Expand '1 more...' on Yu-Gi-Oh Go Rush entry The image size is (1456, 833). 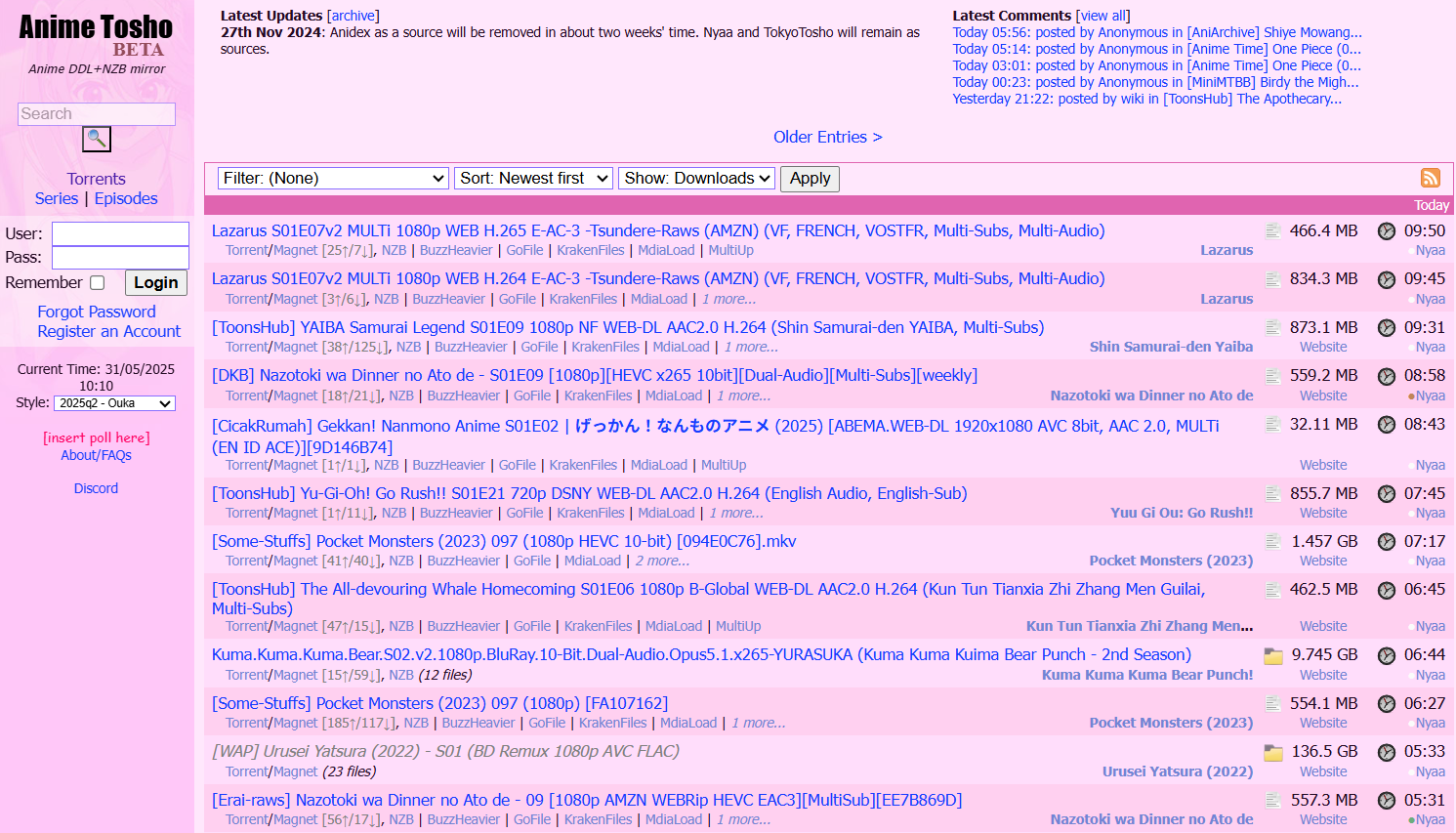pos(736,513)
